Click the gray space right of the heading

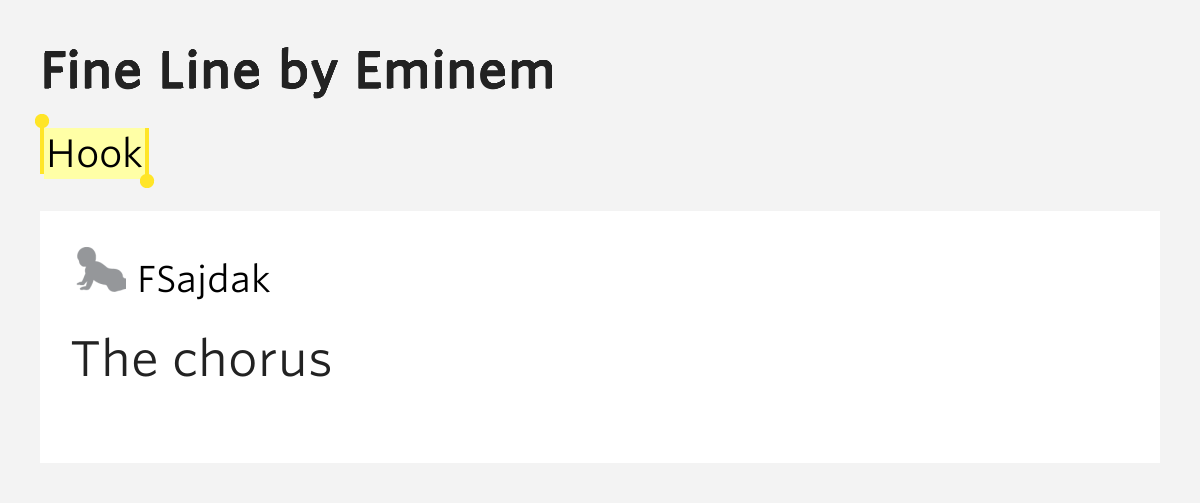(x=870, y=71)
